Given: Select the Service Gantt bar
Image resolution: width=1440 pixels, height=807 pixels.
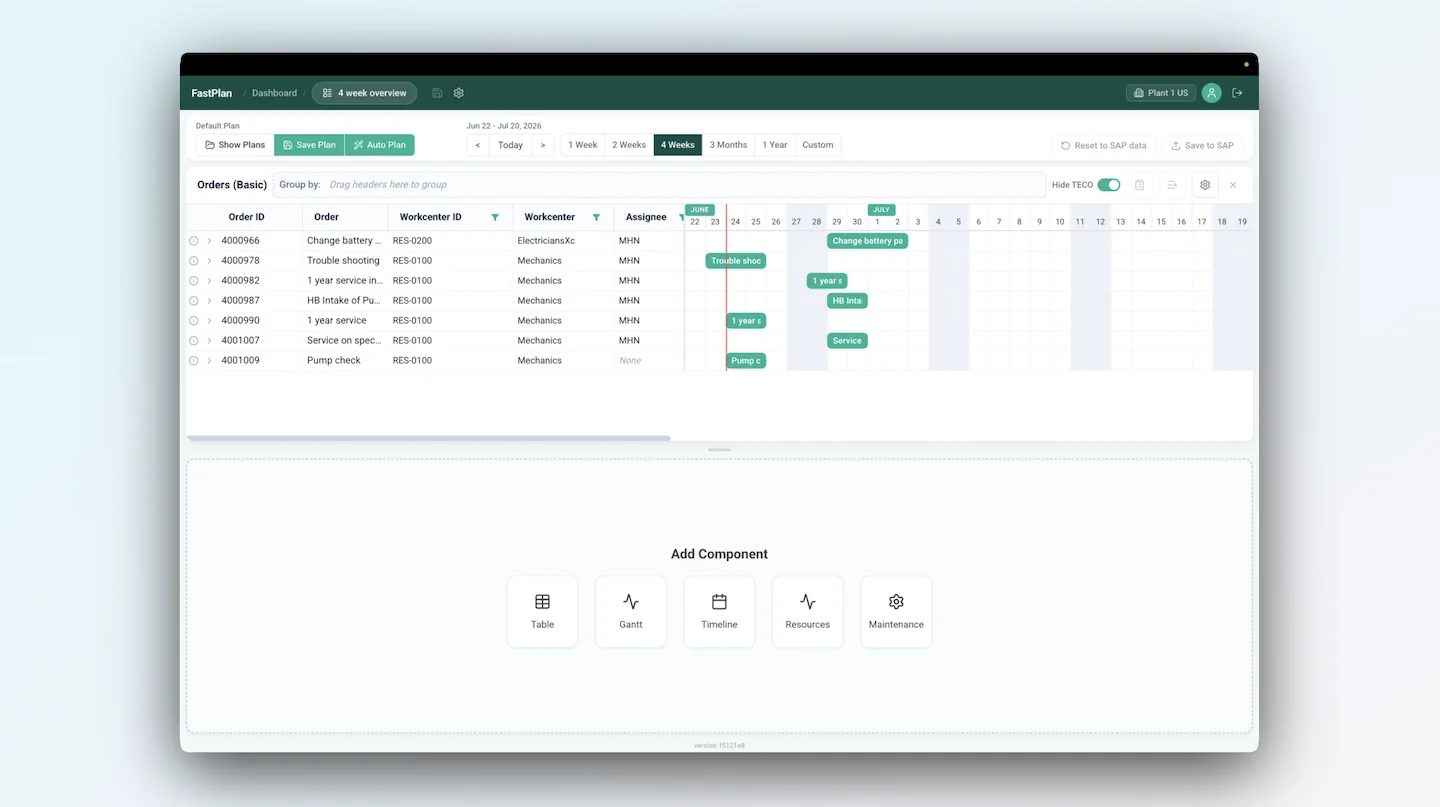Looking at the screenshot, I should tap(847, 341).
